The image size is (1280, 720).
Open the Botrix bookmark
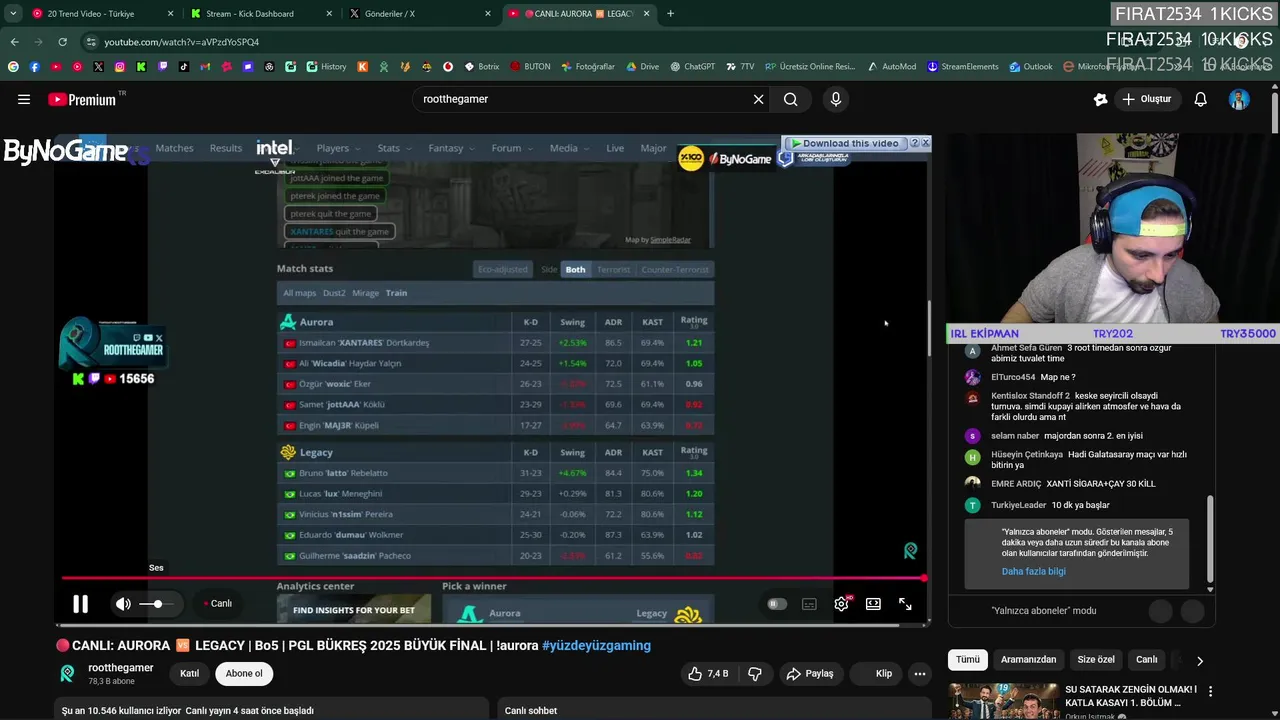(x=481, y=67)
